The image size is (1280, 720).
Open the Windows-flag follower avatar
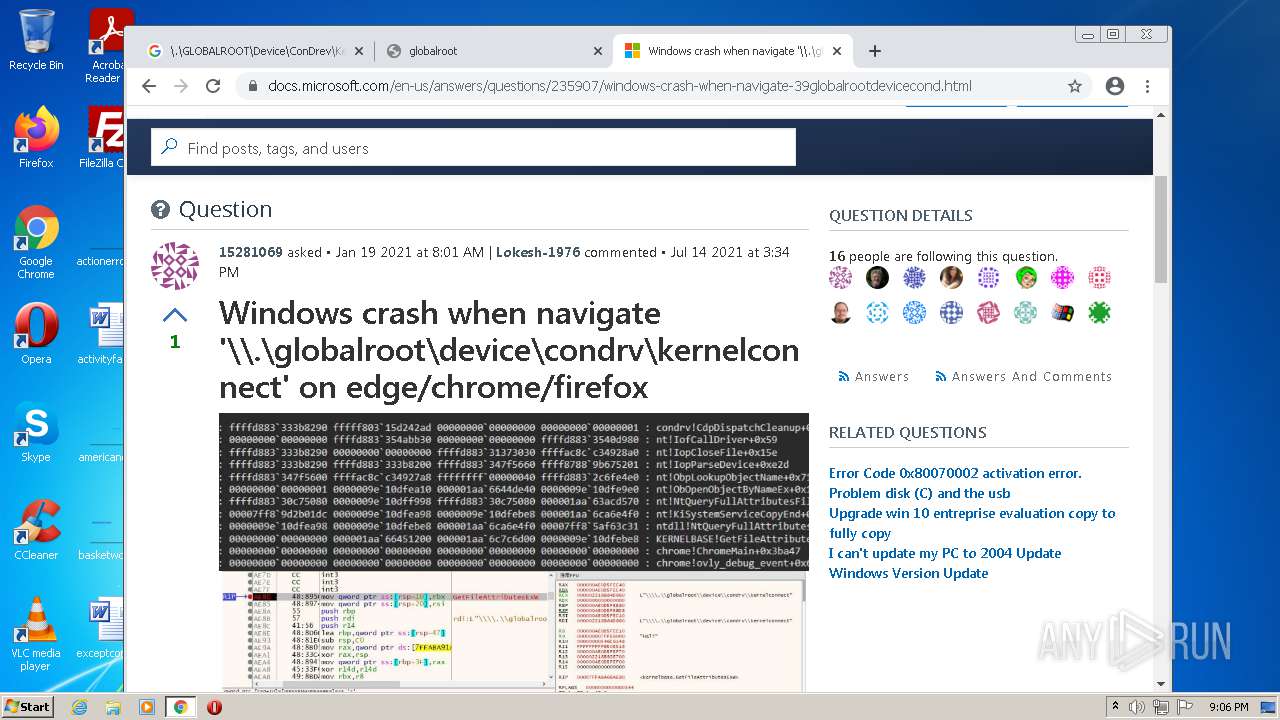1062,313
